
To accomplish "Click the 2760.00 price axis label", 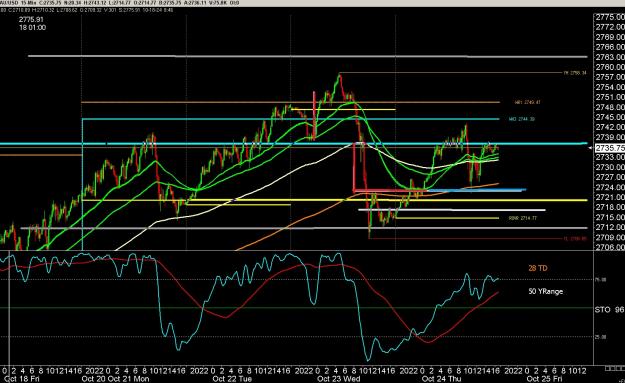I will (x=610, y=67).
